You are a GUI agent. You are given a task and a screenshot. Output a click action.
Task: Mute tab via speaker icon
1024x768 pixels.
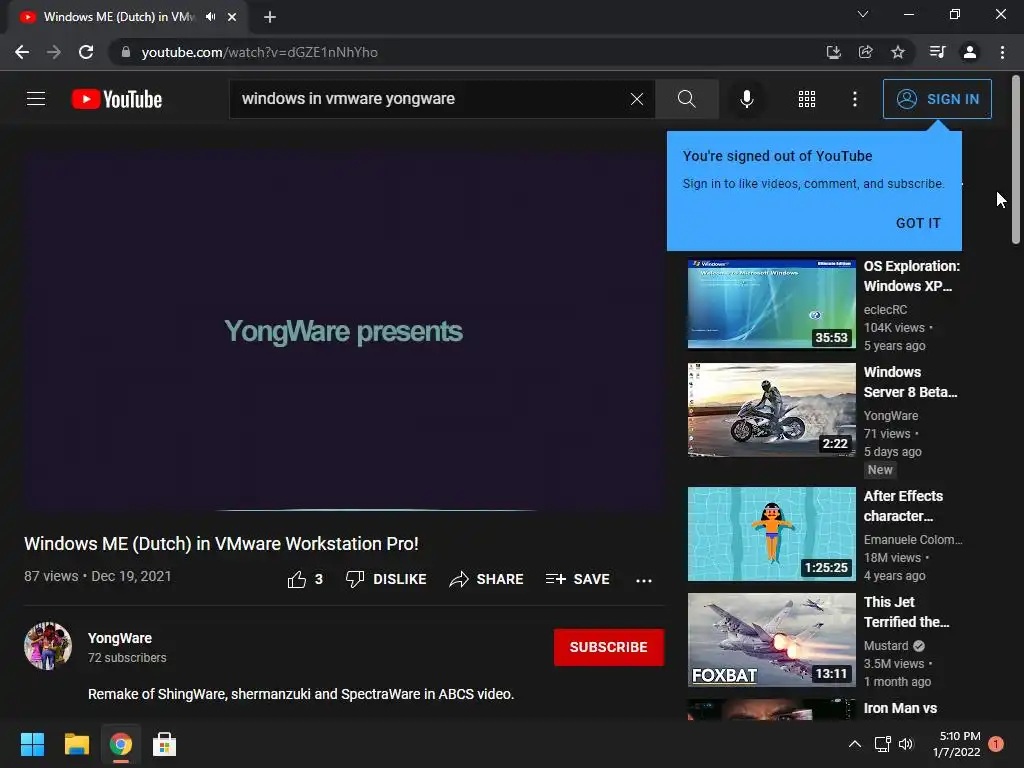[210, 17]
